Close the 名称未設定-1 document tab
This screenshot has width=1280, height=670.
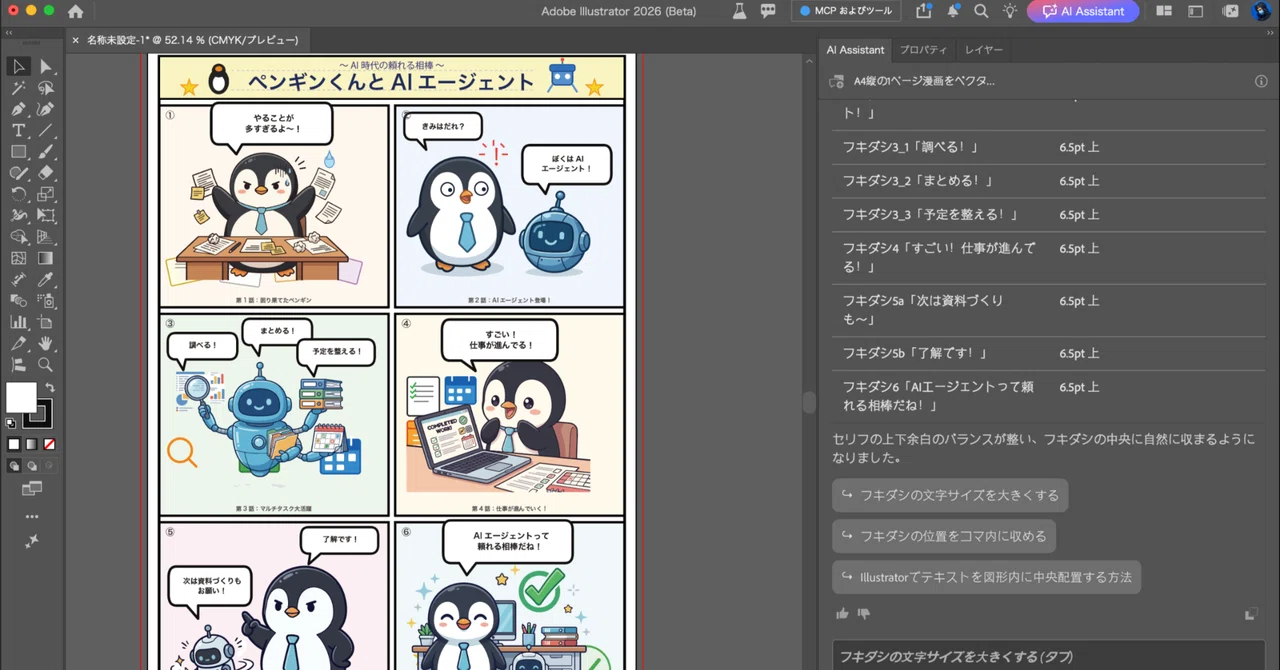[x=76, y=40]
